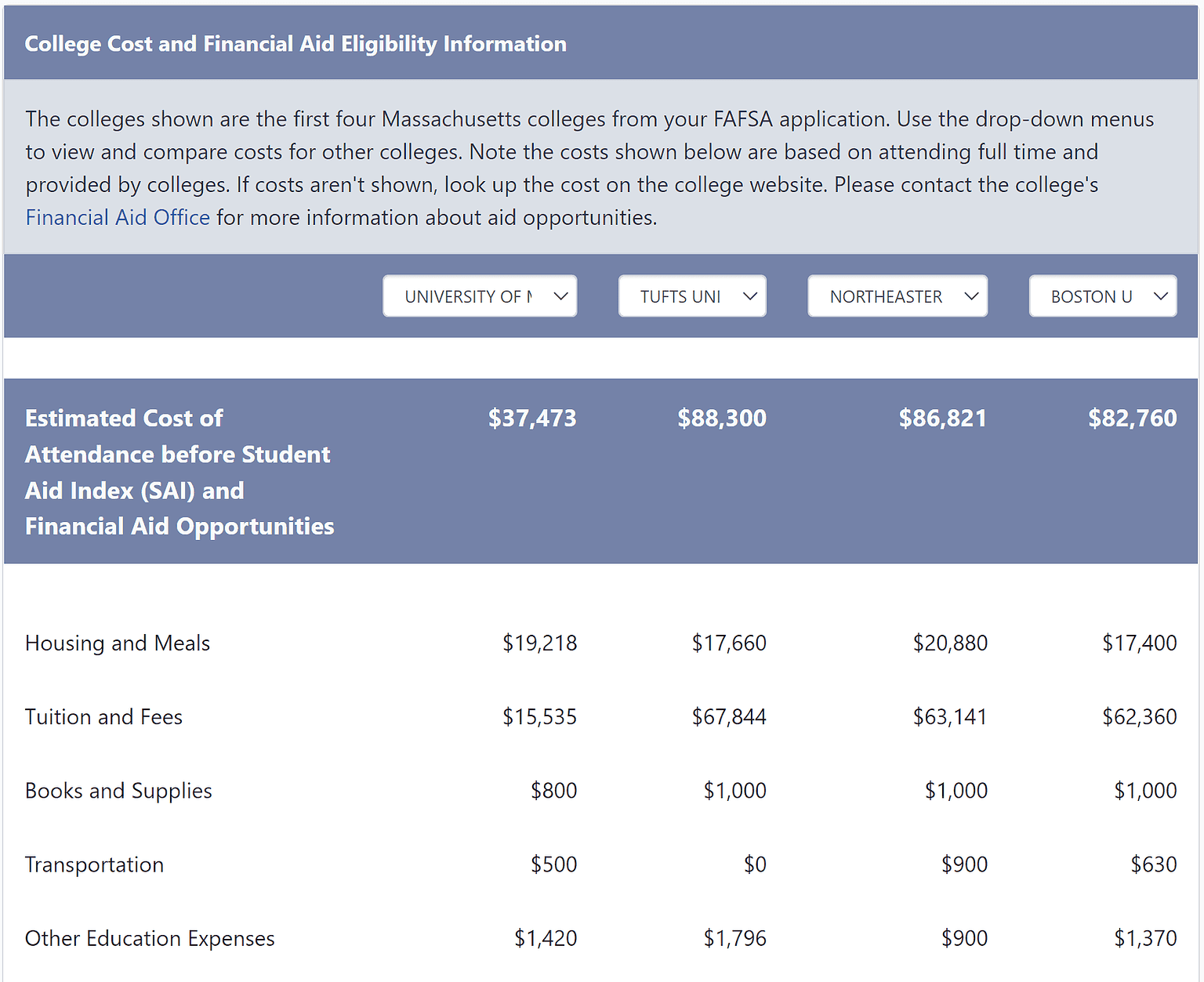Open the TUFTS UNI college selector
This screenshot has height=982, width=1204.
pyautogui.click(x=692, y=295)
